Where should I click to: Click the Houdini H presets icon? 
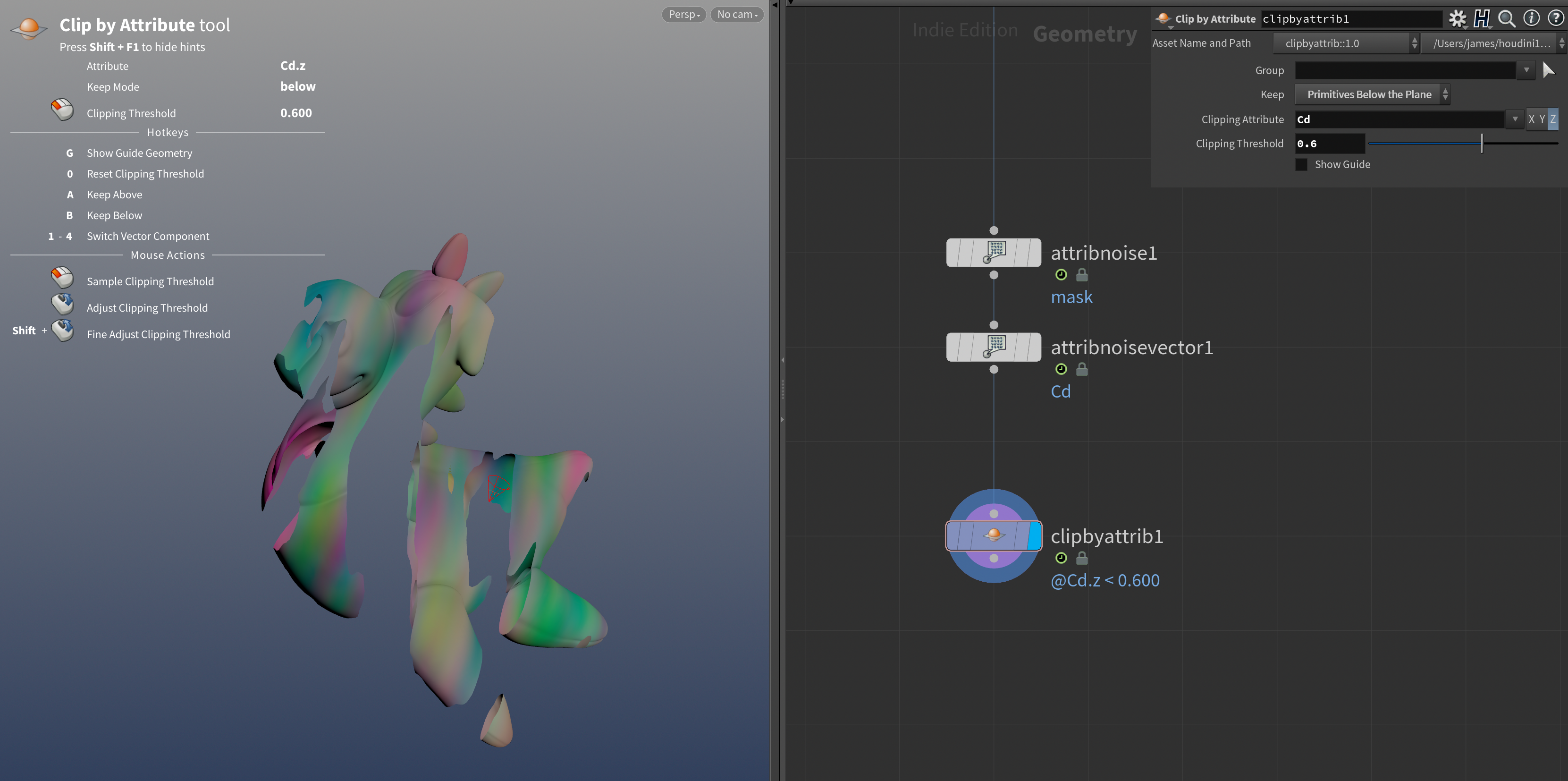pyautogui.click(x=1482, y=19)
